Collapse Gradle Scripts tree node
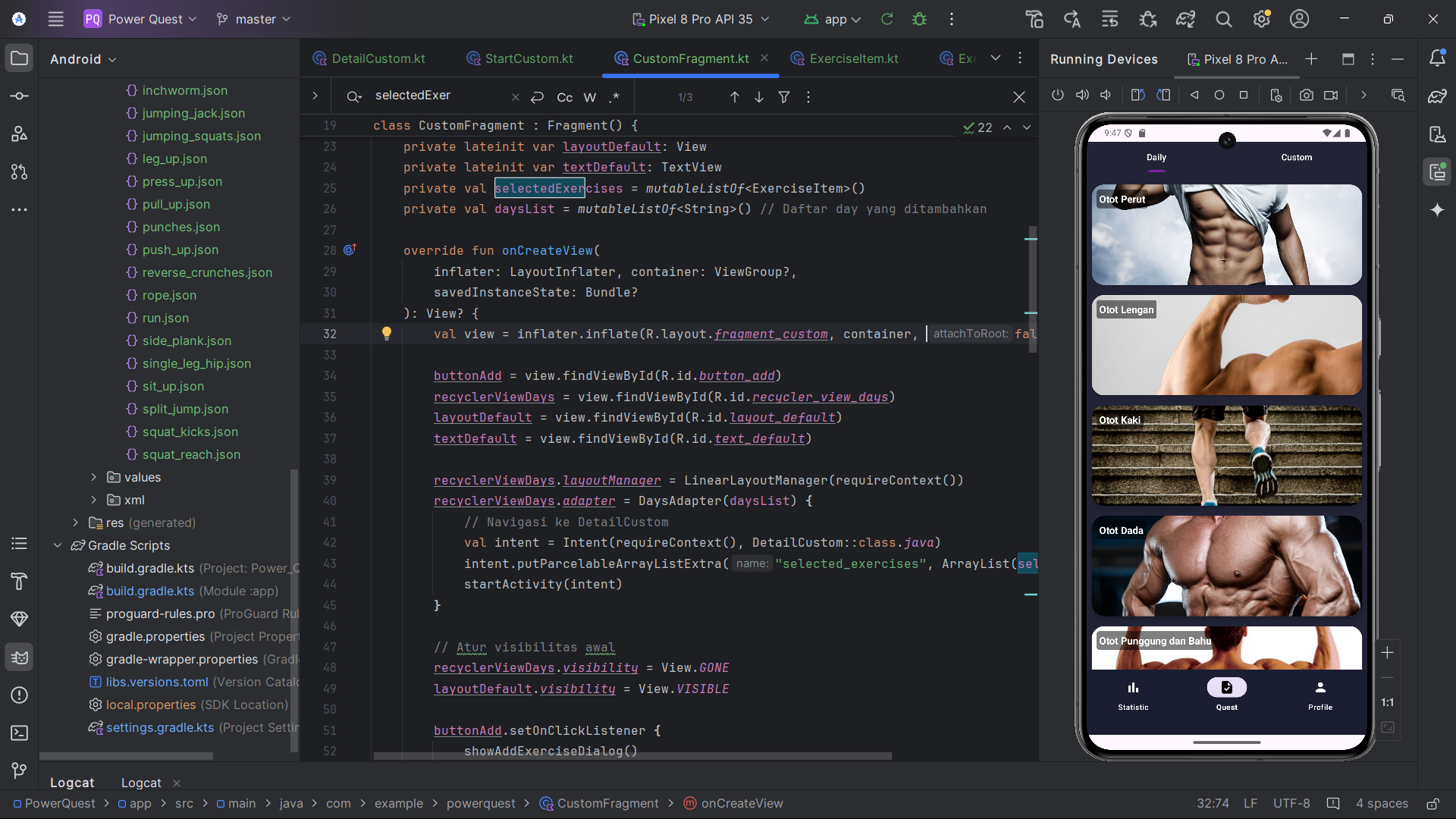 click(58, 545)
